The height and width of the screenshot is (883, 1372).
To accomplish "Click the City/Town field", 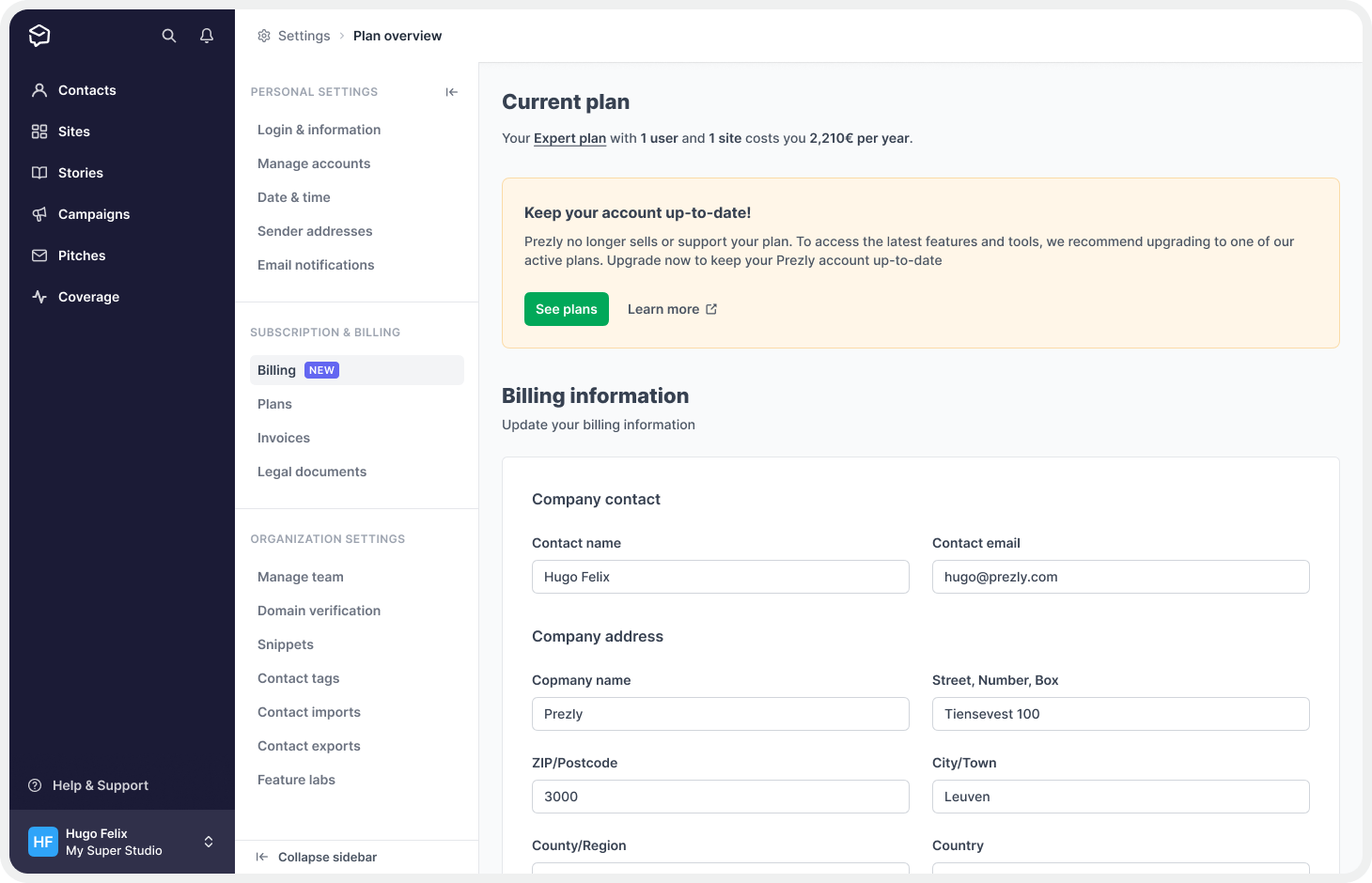I will pyautogui.click(x=1121, y=797).
